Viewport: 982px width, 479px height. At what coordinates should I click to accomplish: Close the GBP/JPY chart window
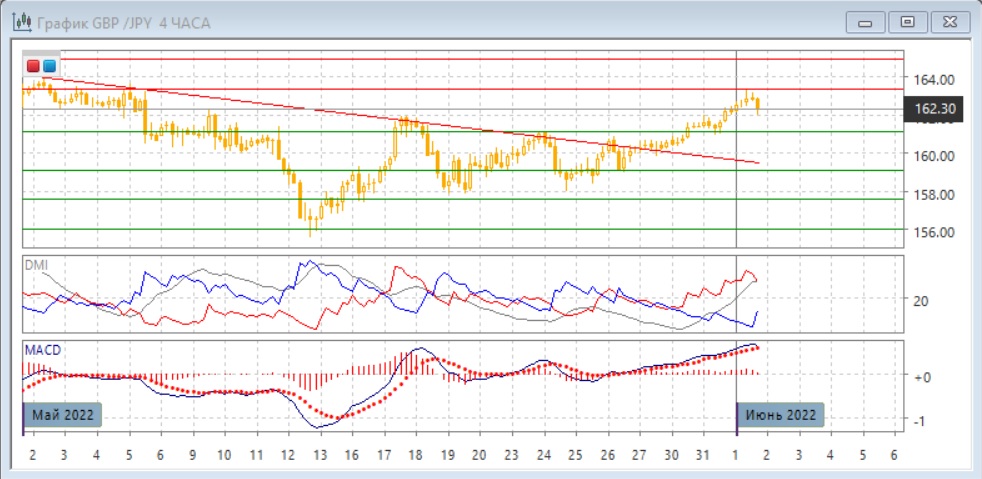coord(950,21)
